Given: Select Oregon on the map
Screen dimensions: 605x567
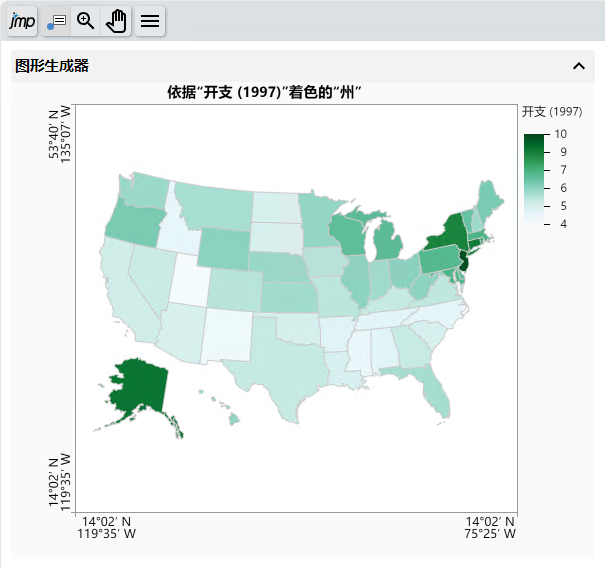Looking at the screenshot, I should pos(133,222).
